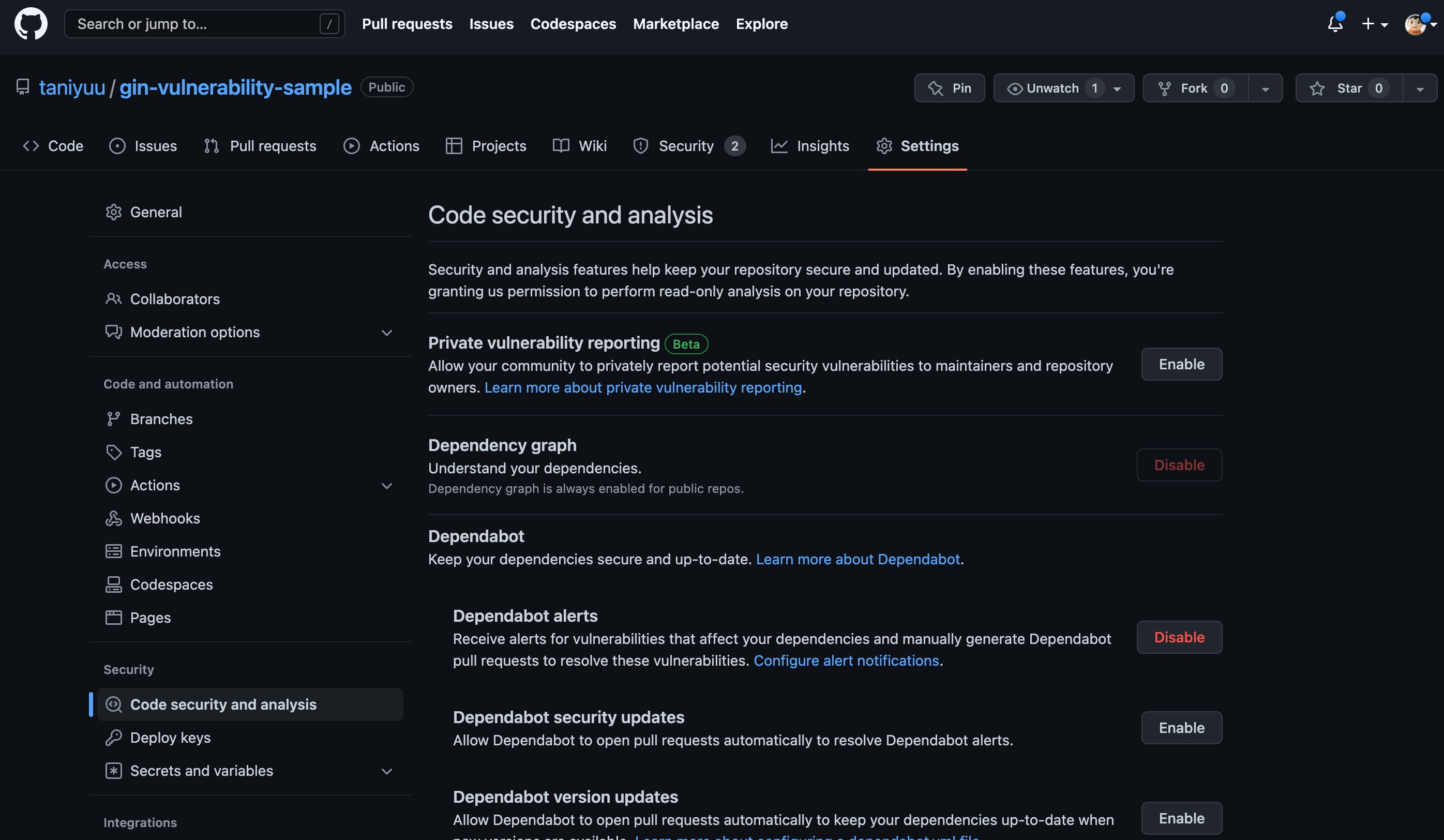Open Deploy keys in sidebar
1444x840 pixels.
coord(170,738)
